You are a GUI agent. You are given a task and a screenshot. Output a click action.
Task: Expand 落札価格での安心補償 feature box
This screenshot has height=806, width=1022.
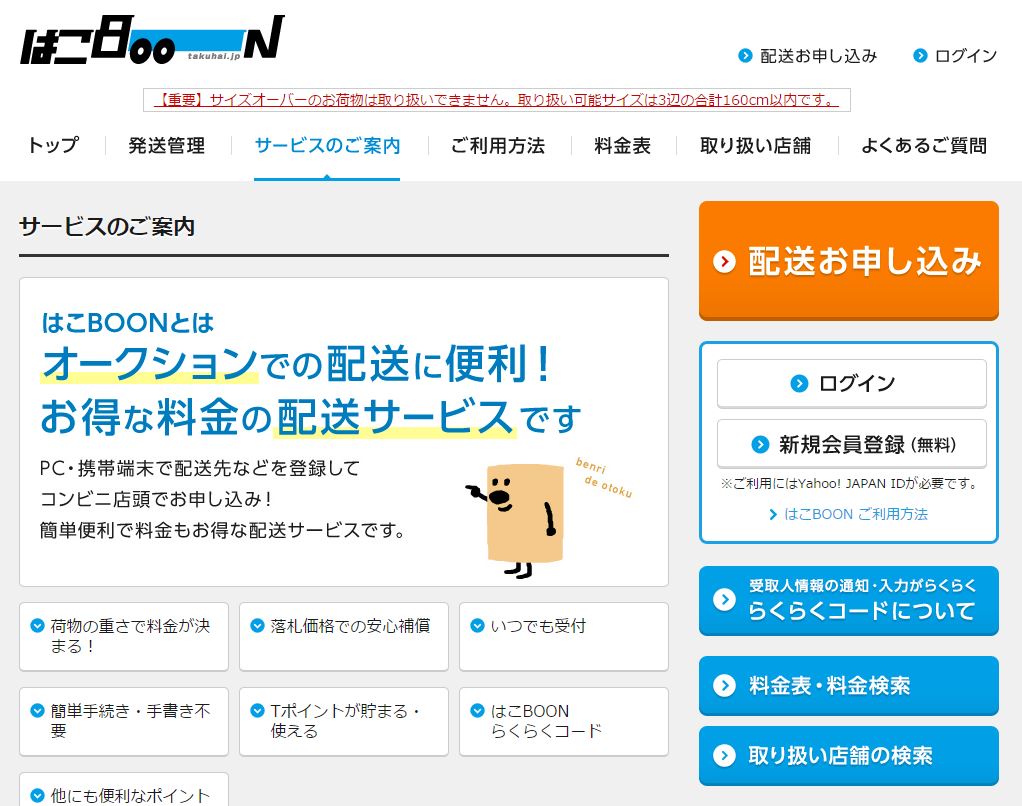tap(343, 637)
